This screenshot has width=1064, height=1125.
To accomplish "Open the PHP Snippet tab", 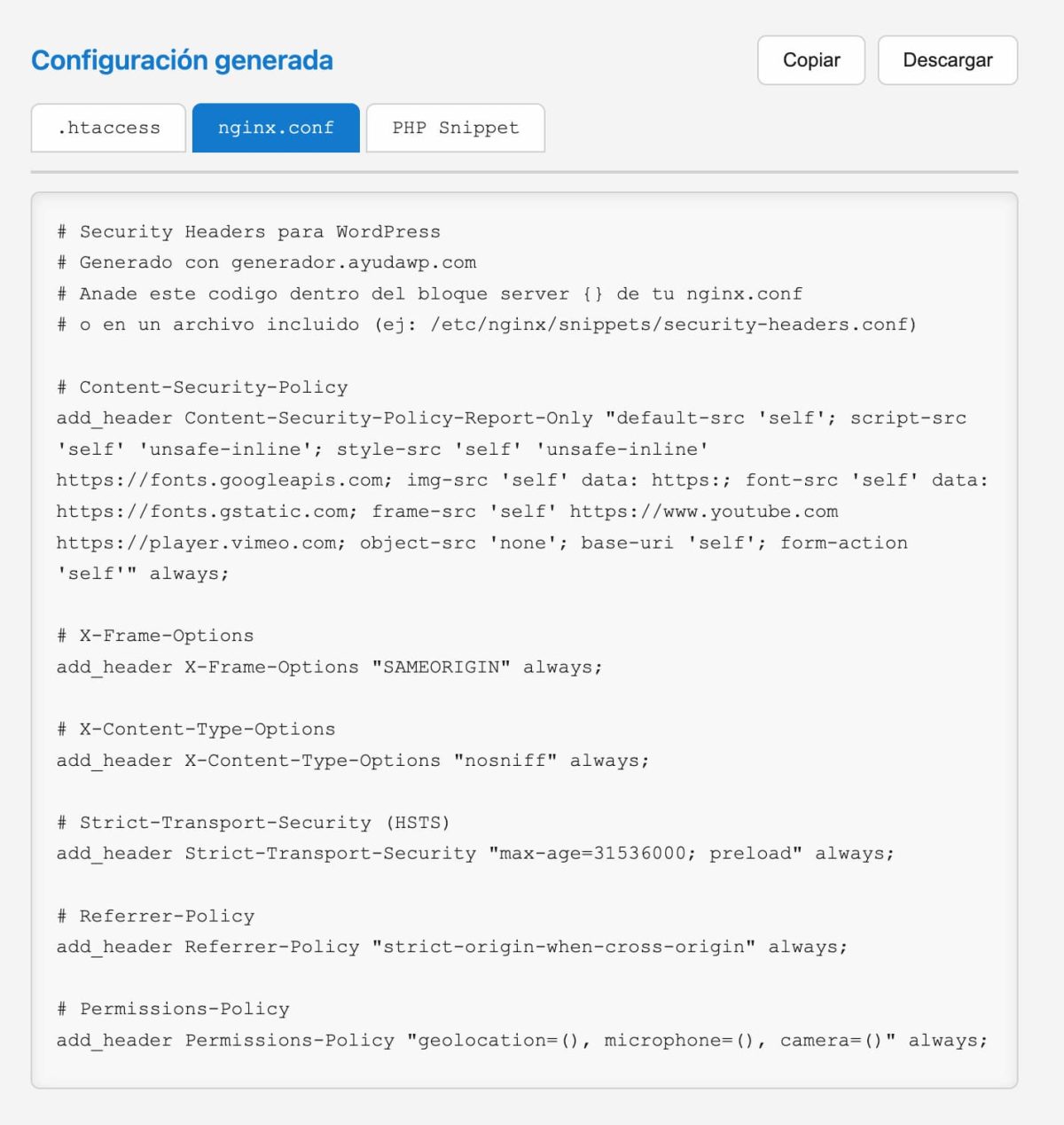I will tap(455, 128).
